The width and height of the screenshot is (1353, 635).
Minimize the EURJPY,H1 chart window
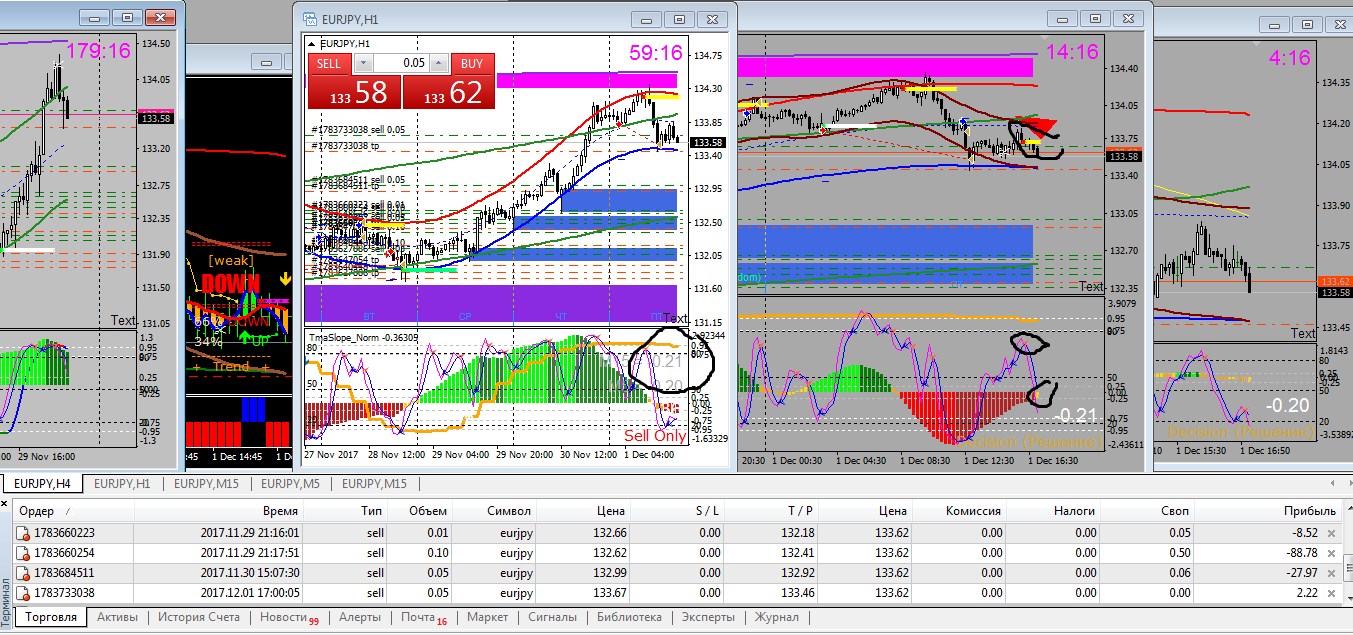click(647, 19)
